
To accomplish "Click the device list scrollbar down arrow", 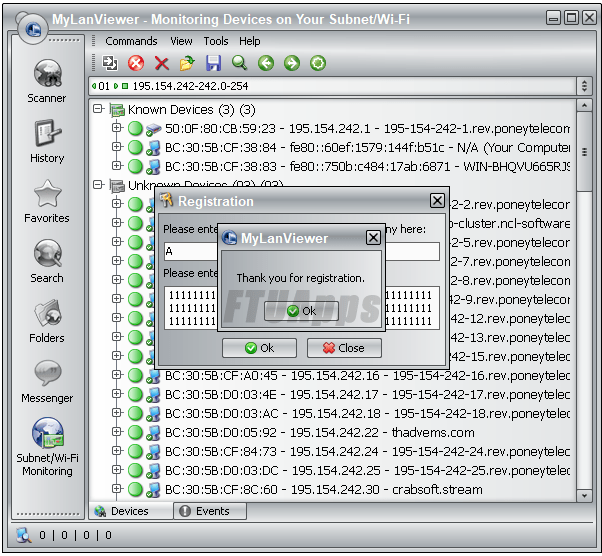I will point(584,496).
